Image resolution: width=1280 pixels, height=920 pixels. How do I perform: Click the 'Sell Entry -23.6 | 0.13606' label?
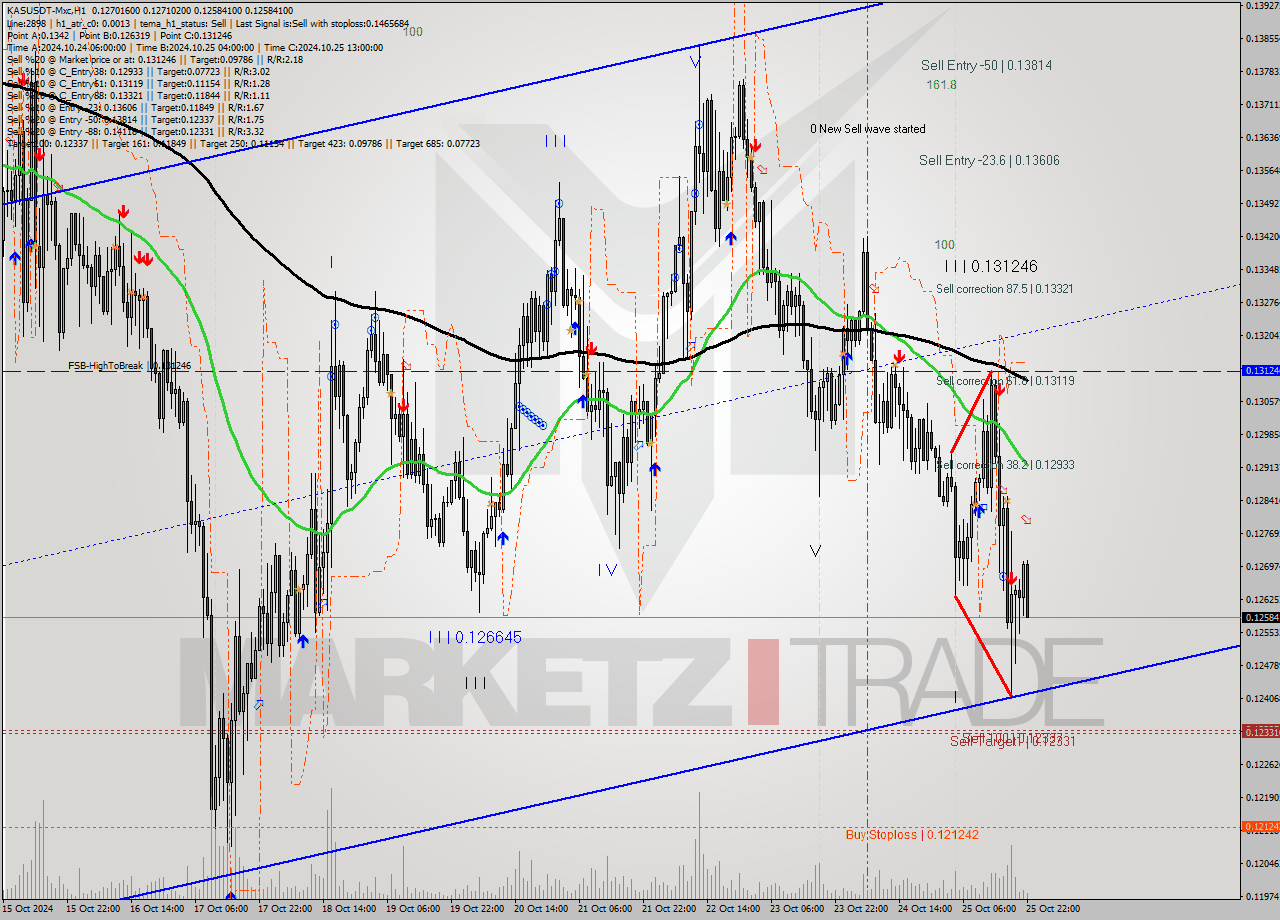[x=989, y=160]
